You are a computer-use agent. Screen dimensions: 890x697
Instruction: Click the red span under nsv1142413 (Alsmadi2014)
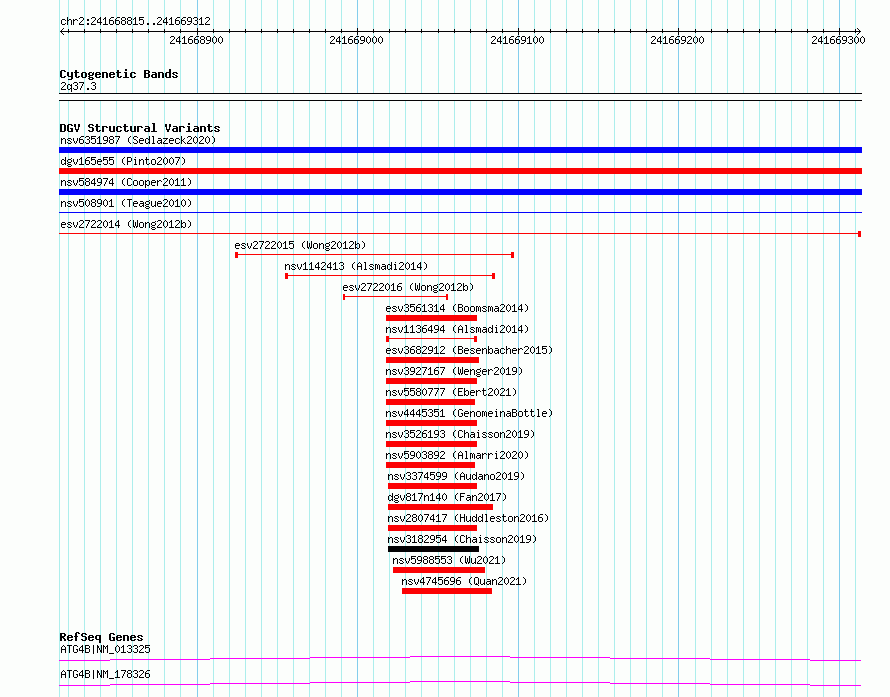click(390, 276)
